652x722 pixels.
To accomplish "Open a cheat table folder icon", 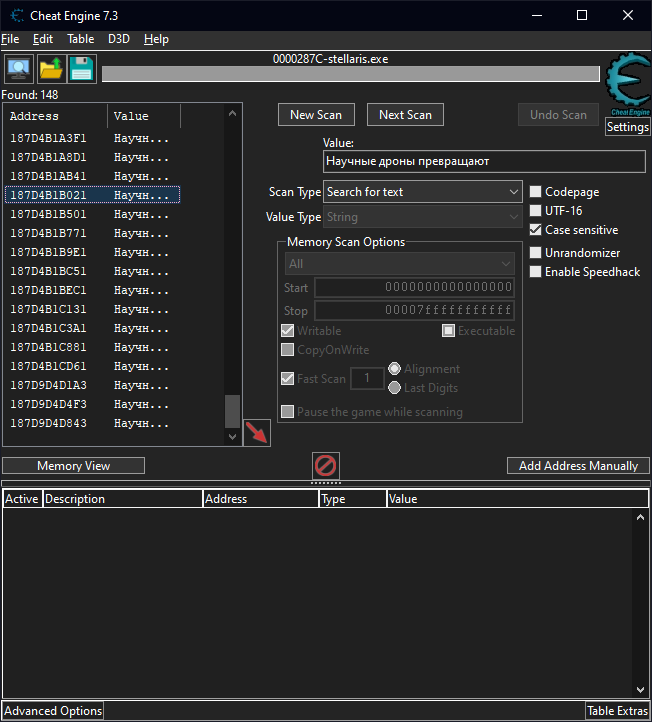I will [51, 69].
